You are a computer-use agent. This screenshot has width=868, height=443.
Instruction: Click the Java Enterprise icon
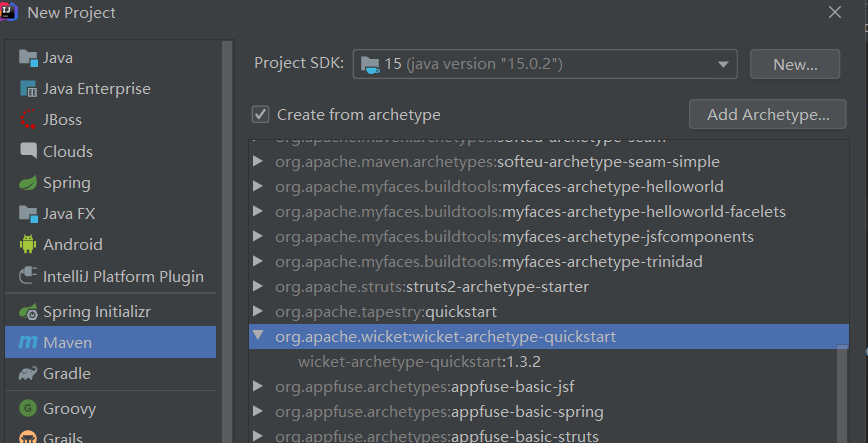28,89
